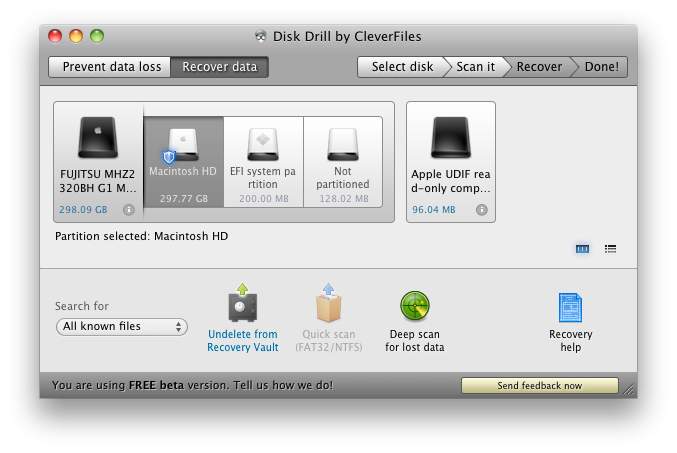
Task: Switch to the Recover data tab
Action: 219,67
